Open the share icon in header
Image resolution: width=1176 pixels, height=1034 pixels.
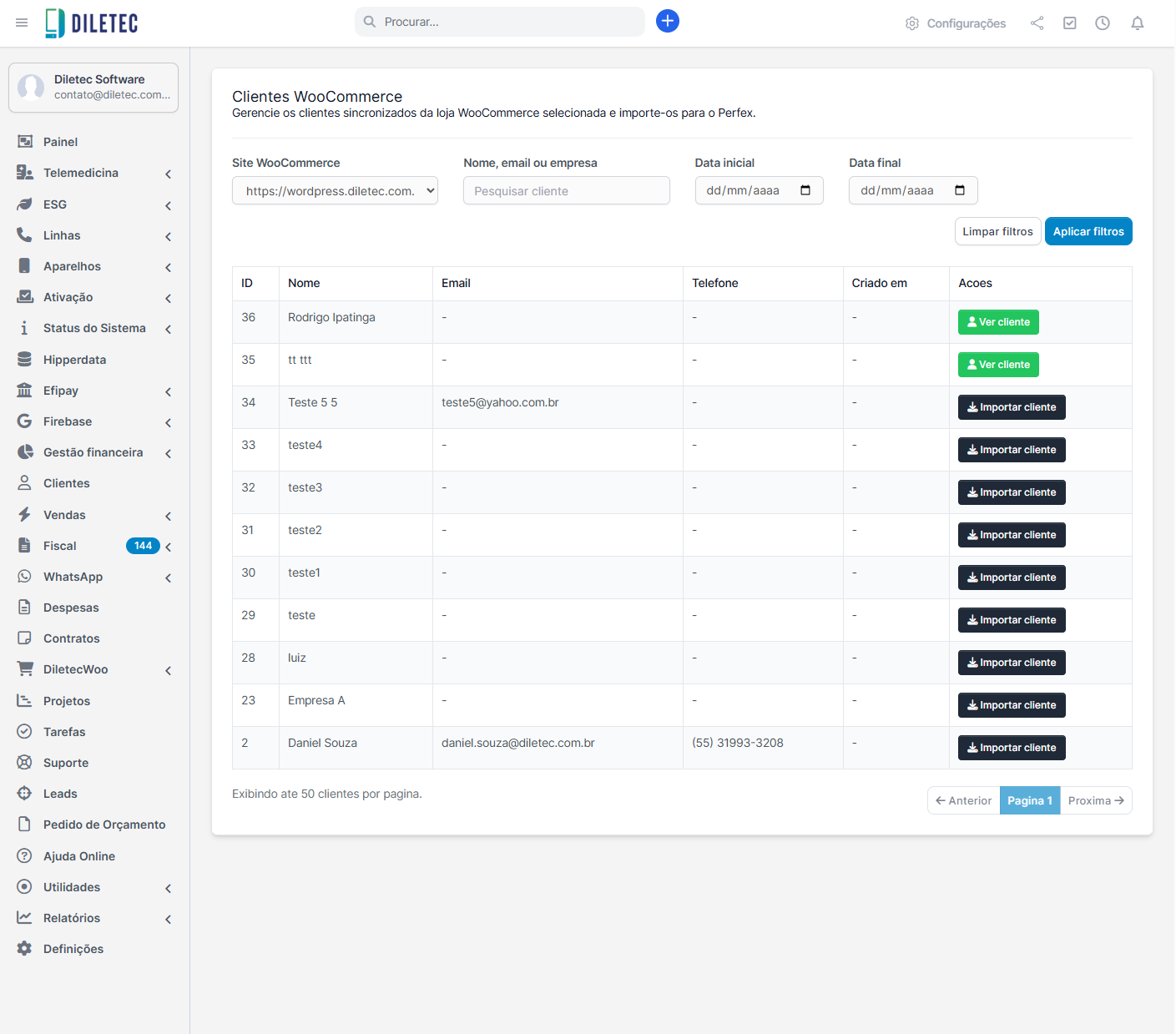pos(1037,23)
